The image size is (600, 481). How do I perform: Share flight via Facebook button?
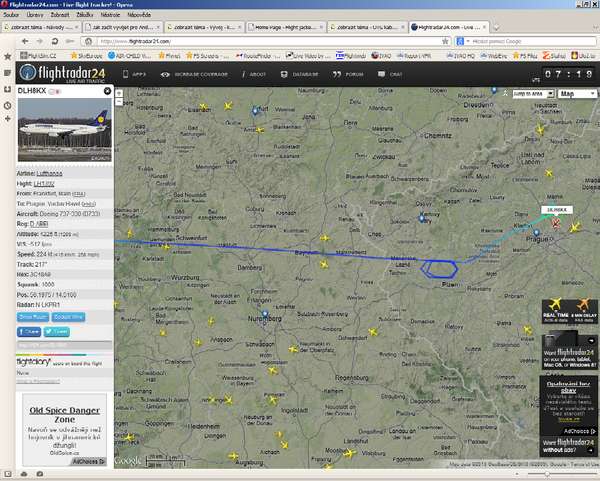pos(29,332)
